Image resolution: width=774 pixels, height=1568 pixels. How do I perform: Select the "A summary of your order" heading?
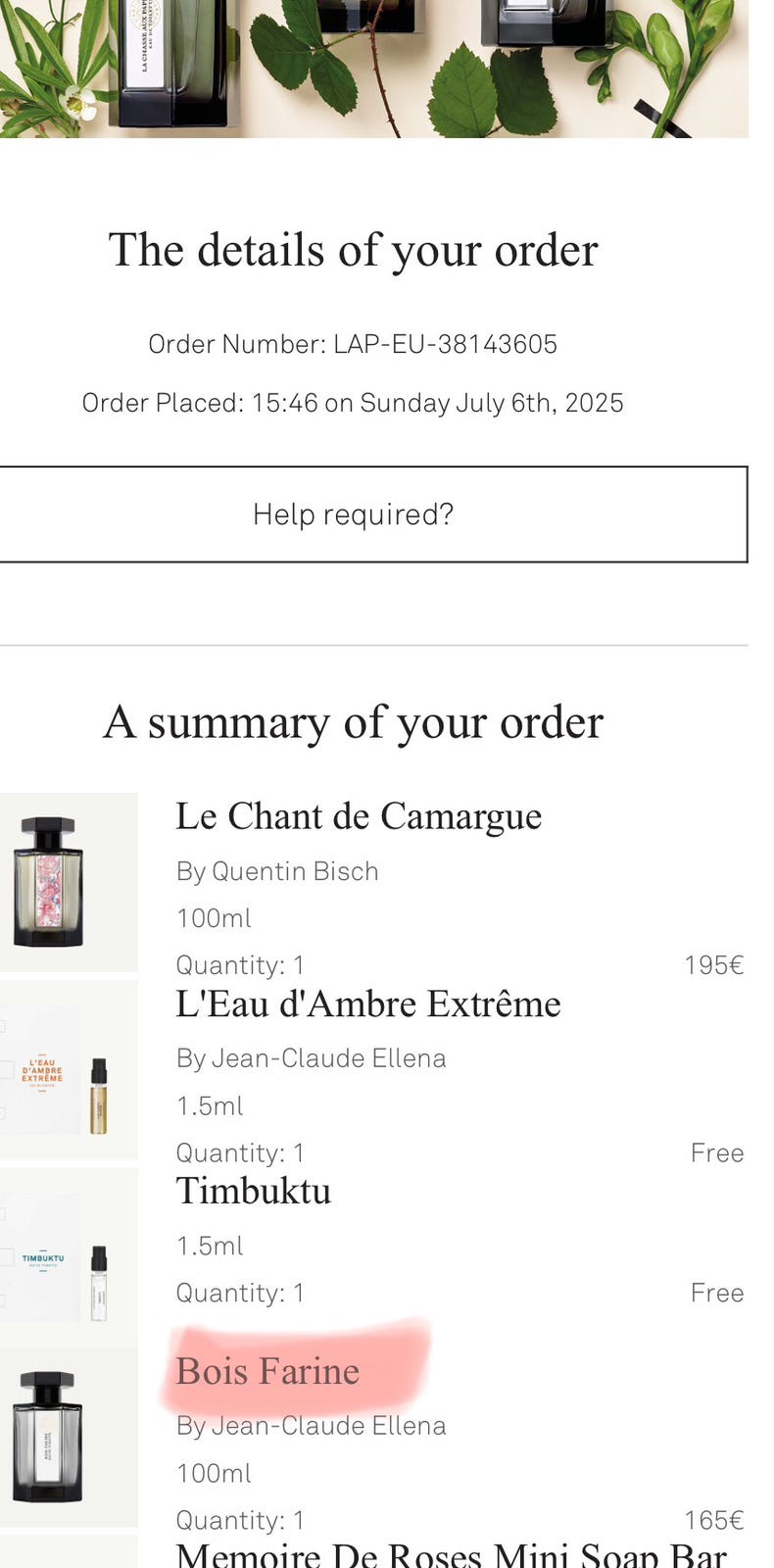tap(353, 722)
